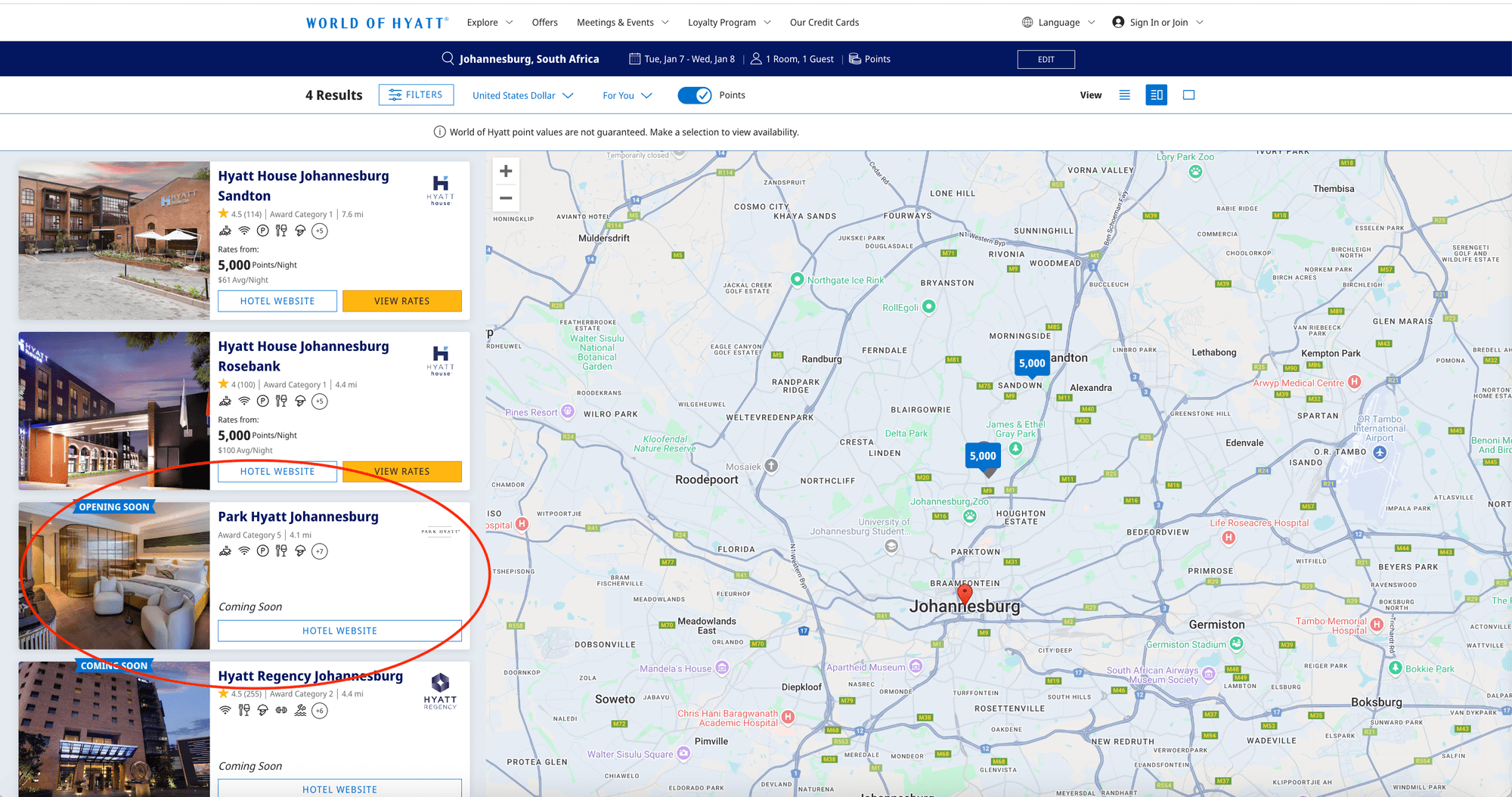Click the red Johannesburg map pin
Viewport: 1512px width, 797px height.
tap(965, 594)
